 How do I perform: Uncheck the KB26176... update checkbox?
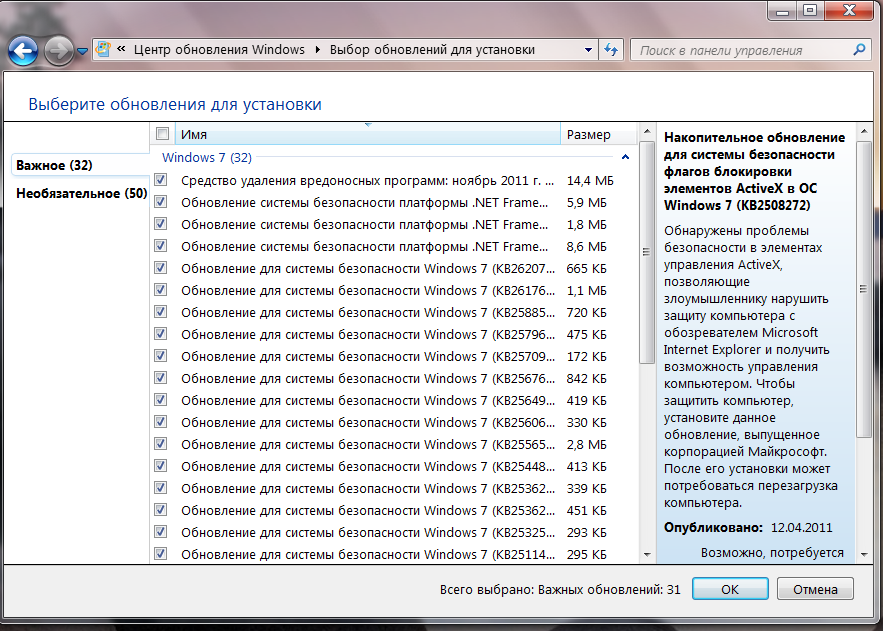tap(161, 289)
